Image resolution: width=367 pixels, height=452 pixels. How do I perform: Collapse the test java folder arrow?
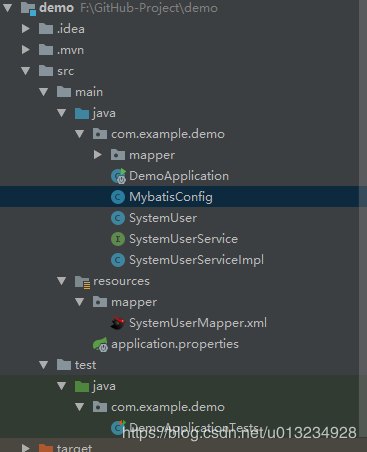(62, 386)
